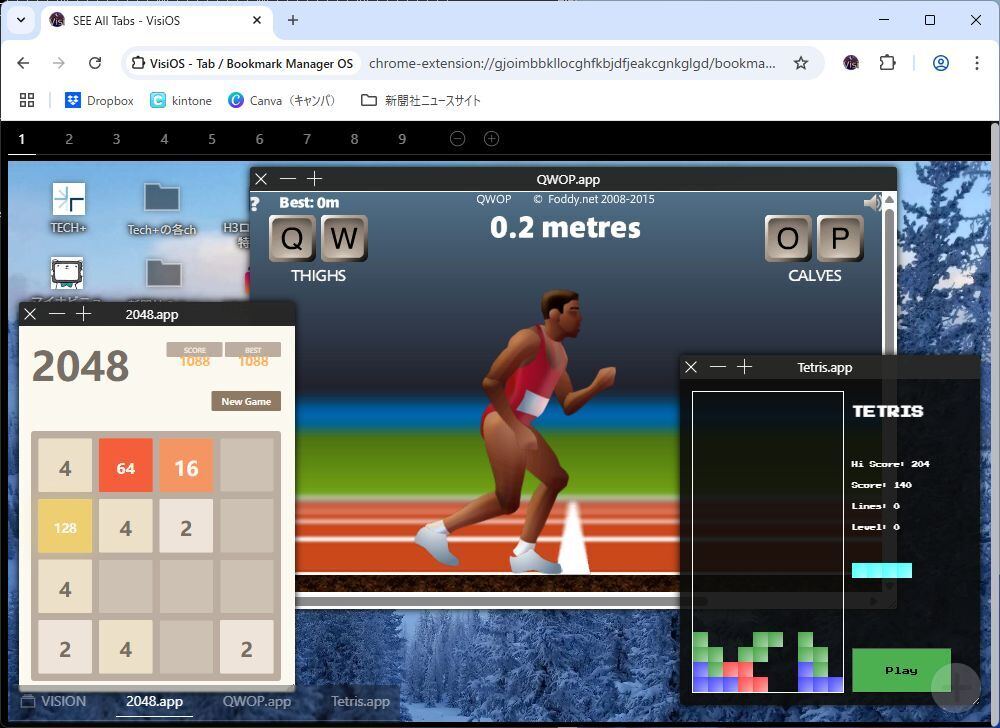Mute the QWOP game sound
Image resolution: width=1000 pixels, height=728 pixels.
pos(872,203)
